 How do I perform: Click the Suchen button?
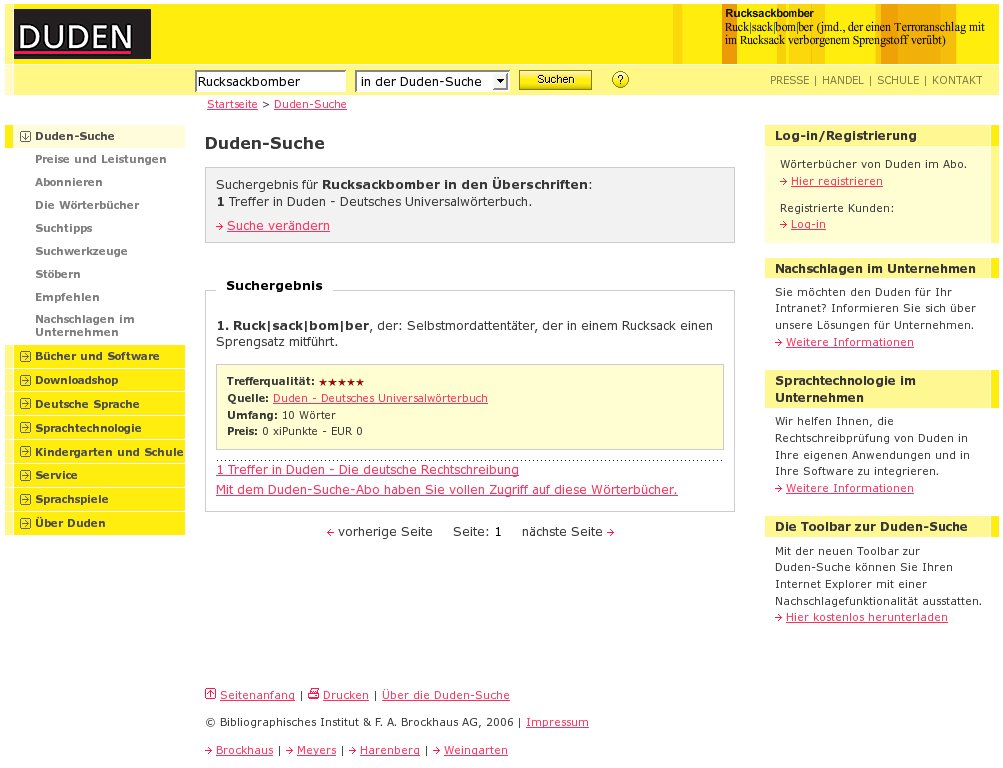click(x=555, y=80)
